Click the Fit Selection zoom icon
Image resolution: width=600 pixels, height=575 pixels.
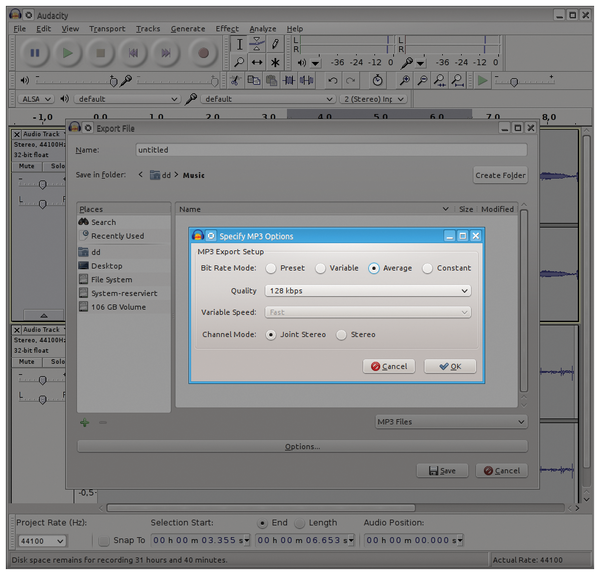[x=440, y=80]
